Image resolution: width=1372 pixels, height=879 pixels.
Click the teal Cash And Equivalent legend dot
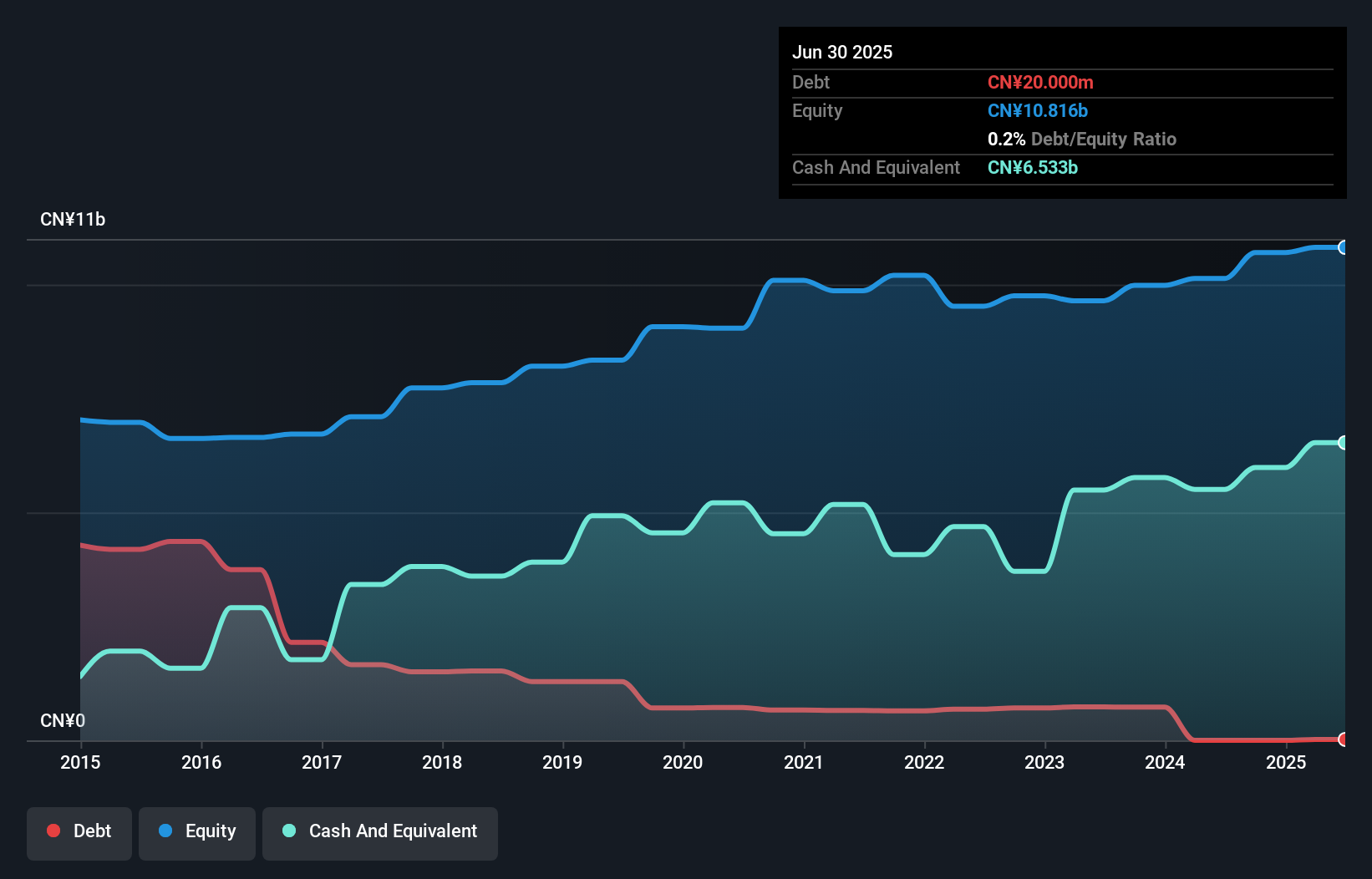click(288, 831)
